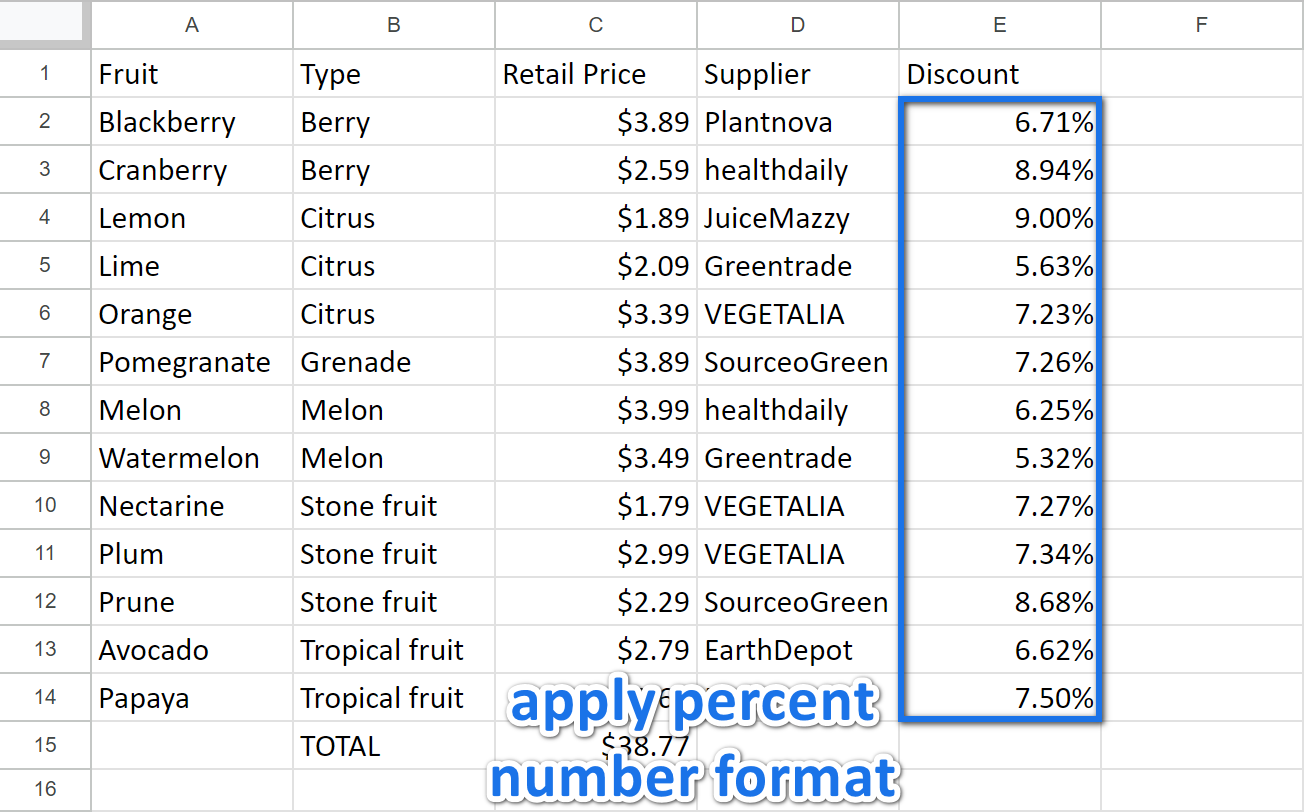Select row 13 header
Screen dimensions: 1304x812
point(45,650)
